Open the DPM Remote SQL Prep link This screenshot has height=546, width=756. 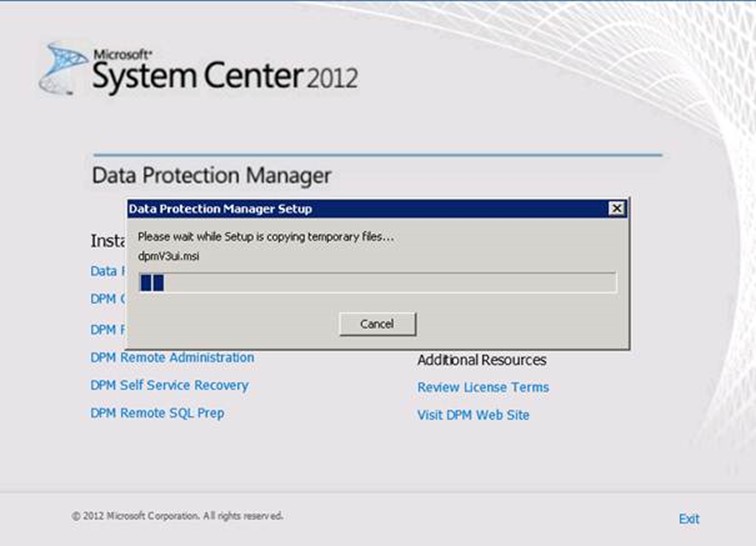[157, 413]
